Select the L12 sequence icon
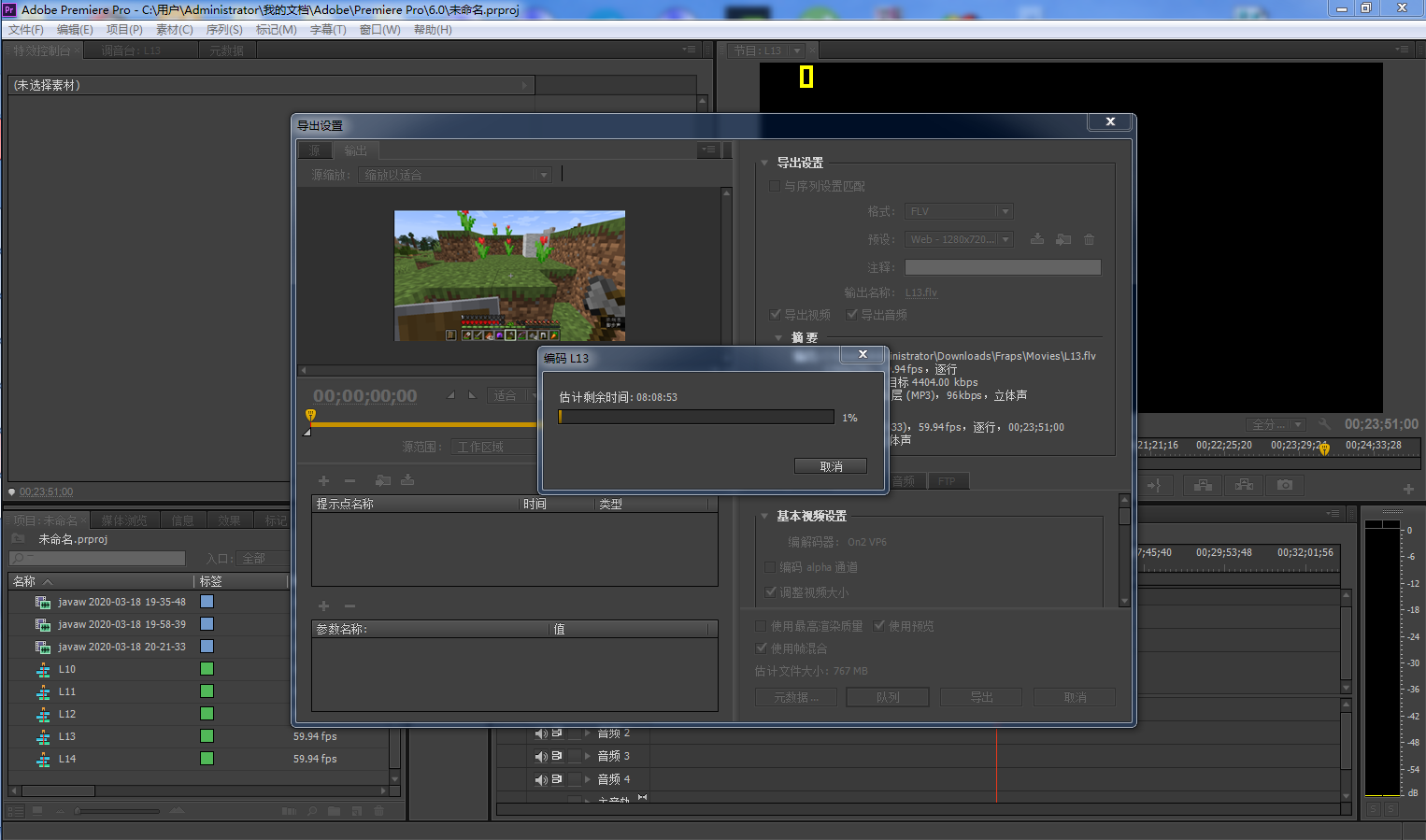 (x=43, y=715)
